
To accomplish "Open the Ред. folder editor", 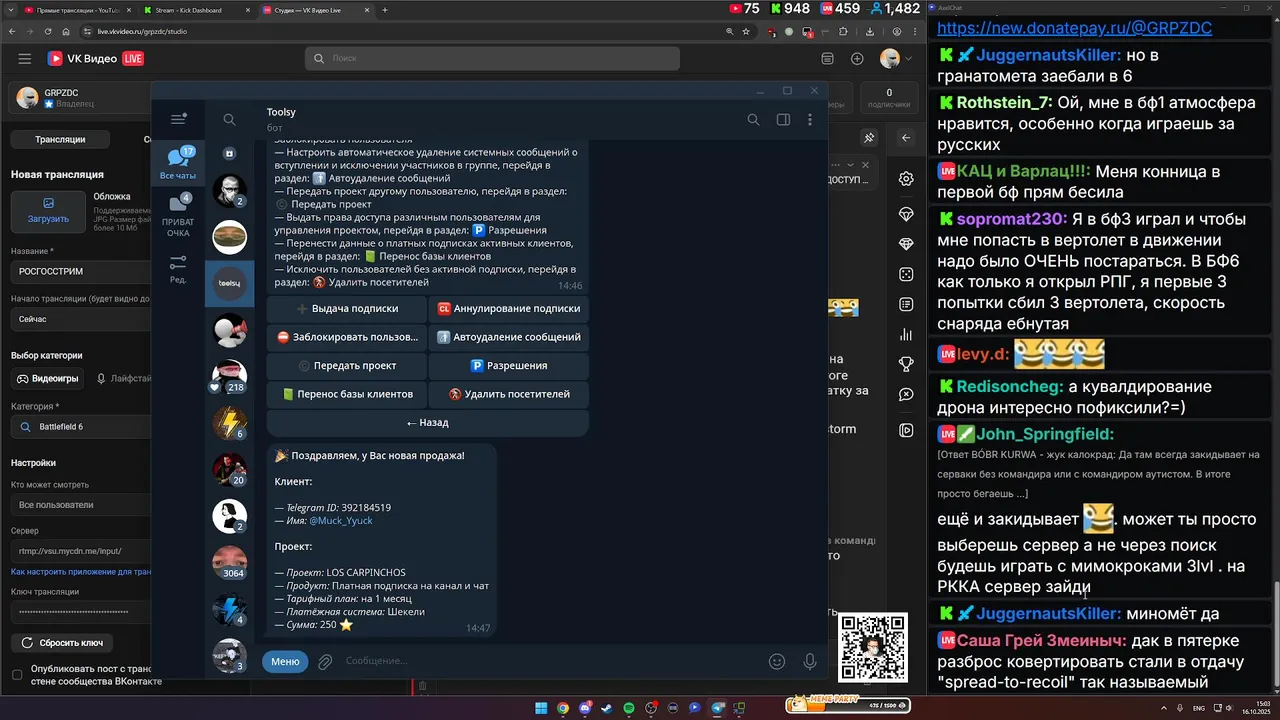I will click(178, 268).
